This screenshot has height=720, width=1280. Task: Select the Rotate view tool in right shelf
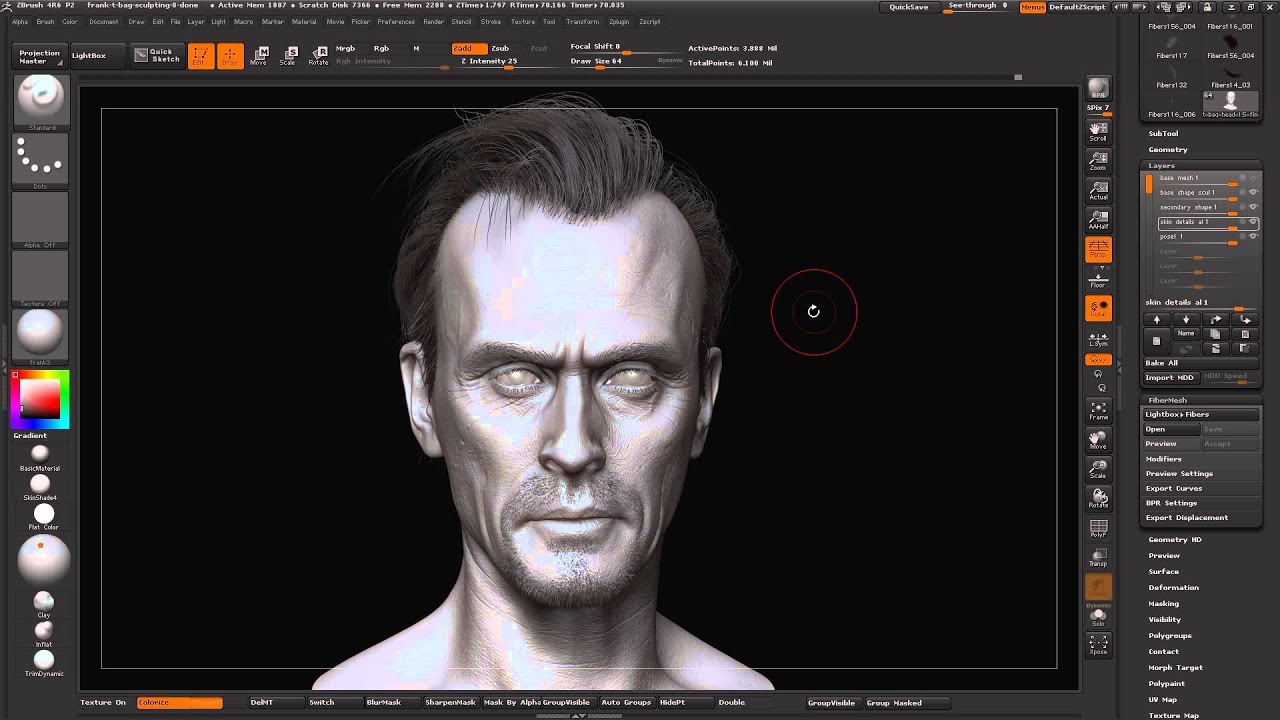pos(1098,498)
